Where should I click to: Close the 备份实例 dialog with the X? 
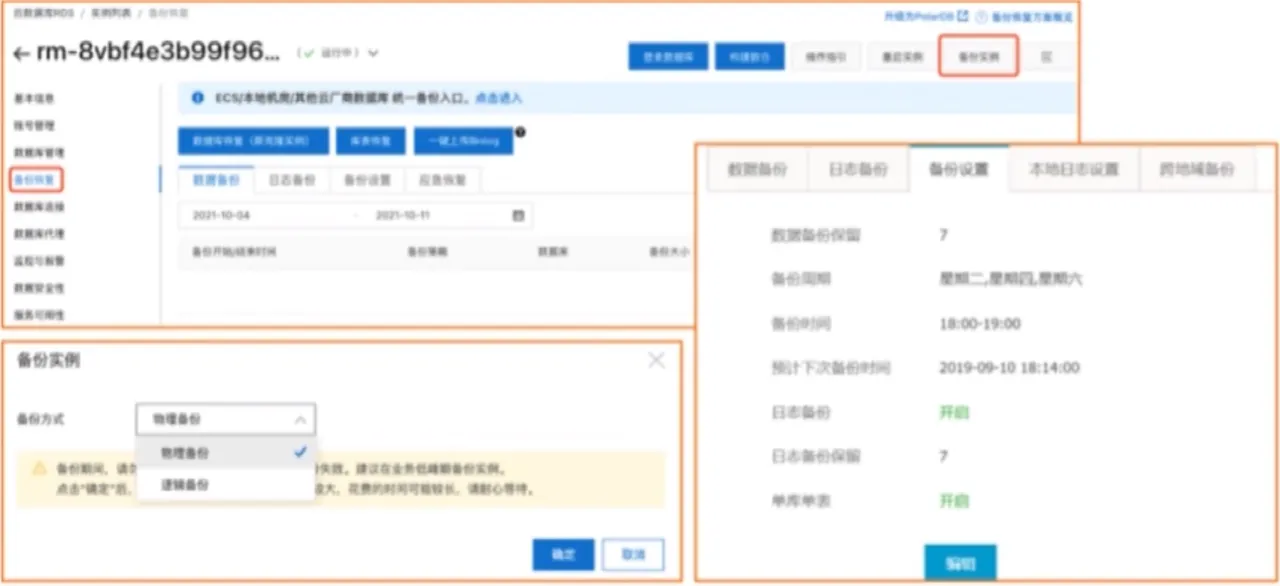coord(656,360)
